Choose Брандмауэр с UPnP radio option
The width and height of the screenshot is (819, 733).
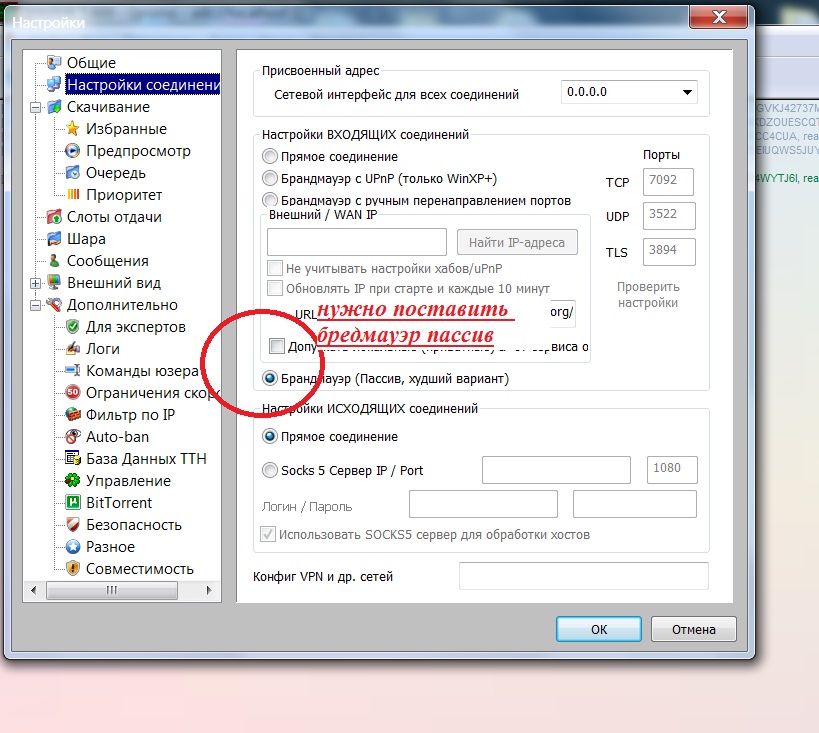(270, 179)
